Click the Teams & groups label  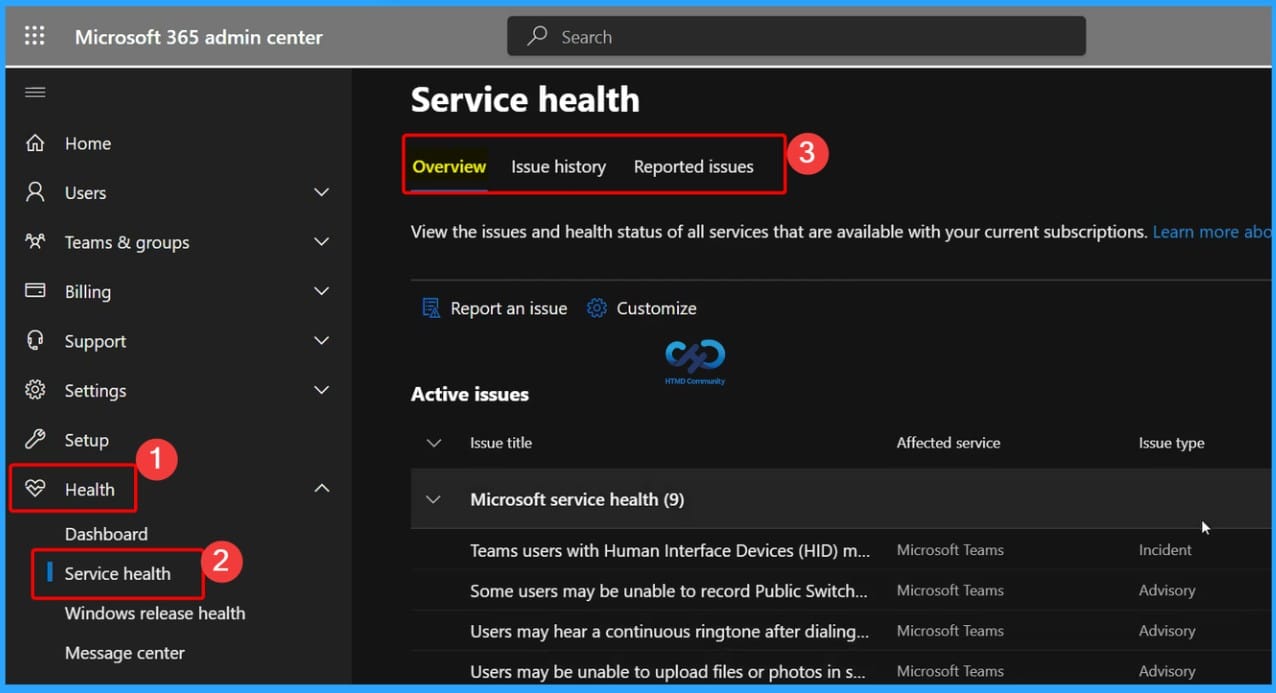click(127, 242)
